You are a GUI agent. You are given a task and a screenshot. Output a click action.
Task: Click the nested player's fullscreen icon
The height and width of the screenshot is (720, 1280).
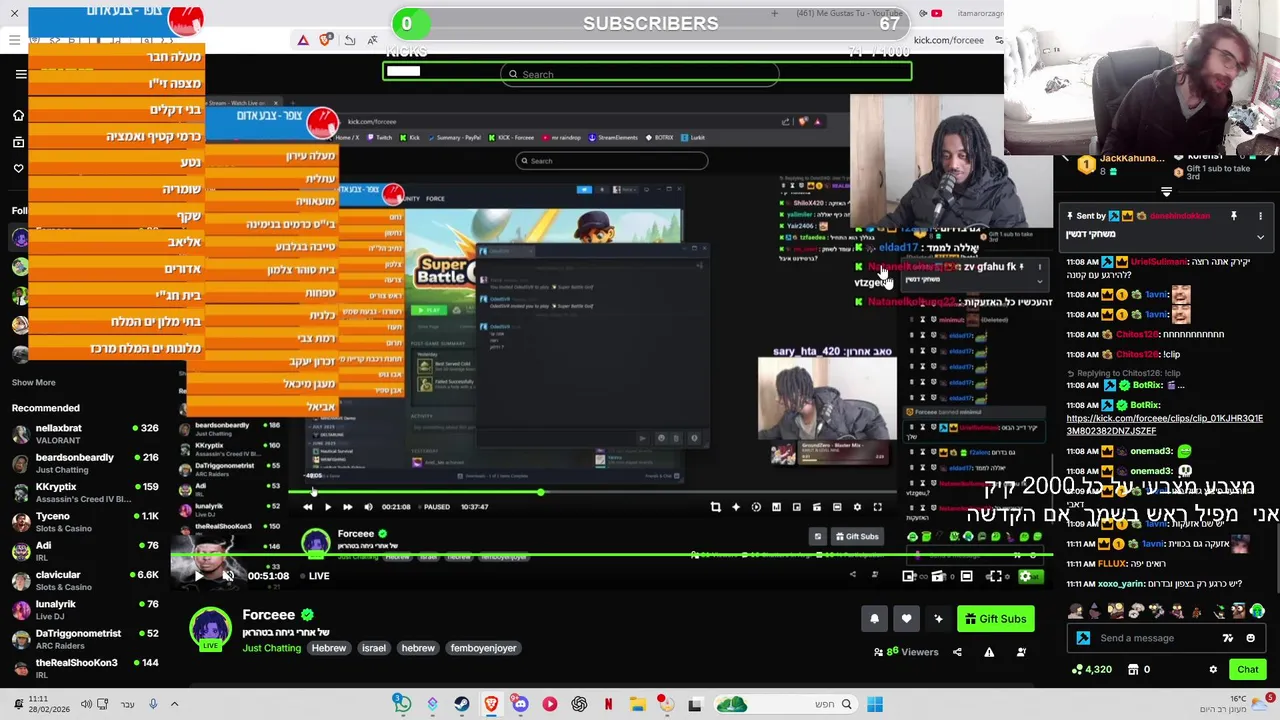(877, 507)
